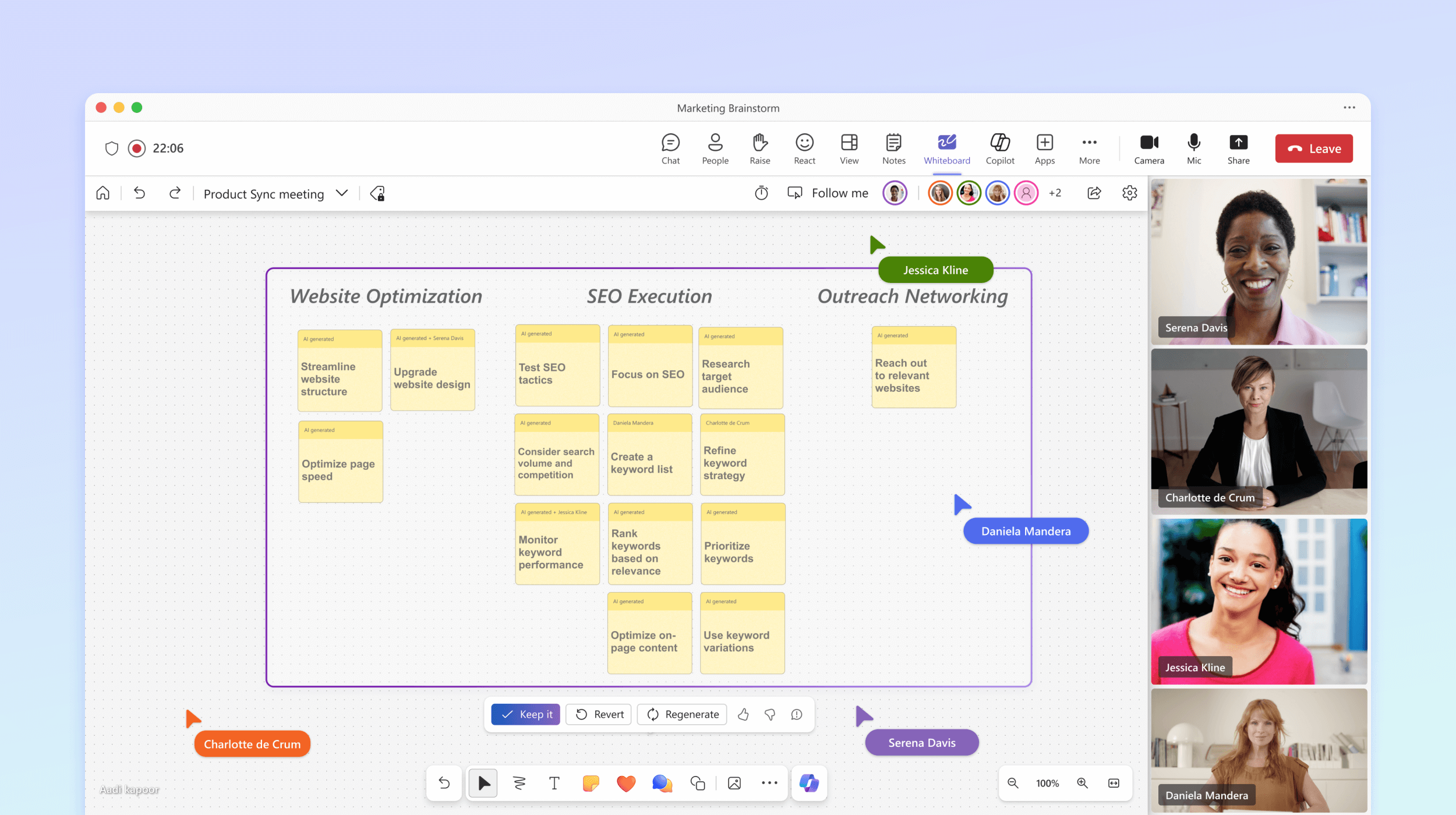The image size is (1456, 815).
Task: Toggle Follow me mode on whiteboard
Action: 824,193
